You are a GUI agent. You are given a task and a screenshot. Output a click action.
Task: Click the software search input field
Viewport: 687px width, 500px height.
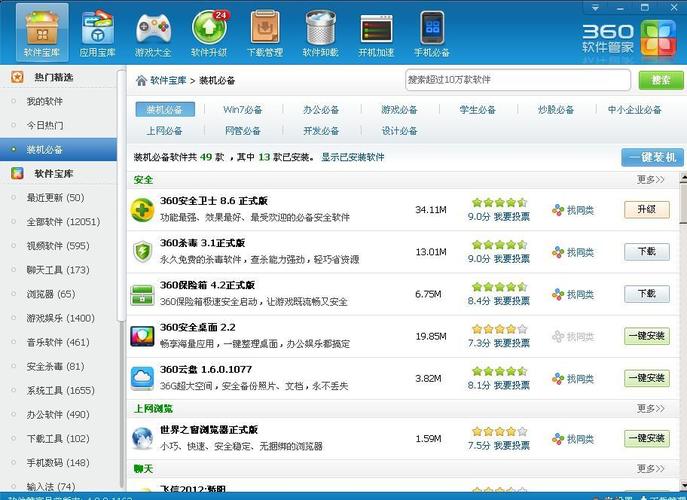[518, 80]
